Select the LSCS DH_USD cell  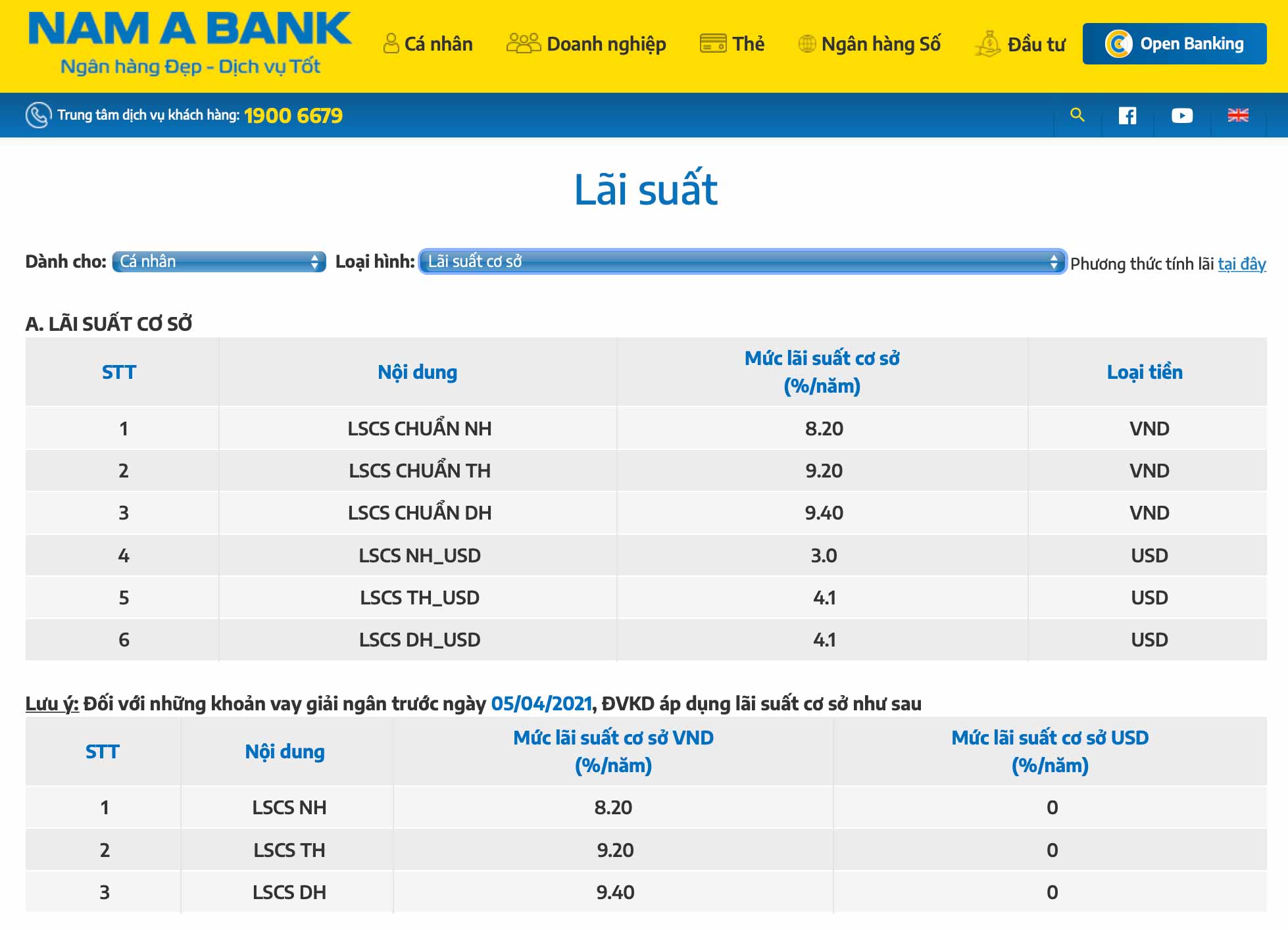419,639
